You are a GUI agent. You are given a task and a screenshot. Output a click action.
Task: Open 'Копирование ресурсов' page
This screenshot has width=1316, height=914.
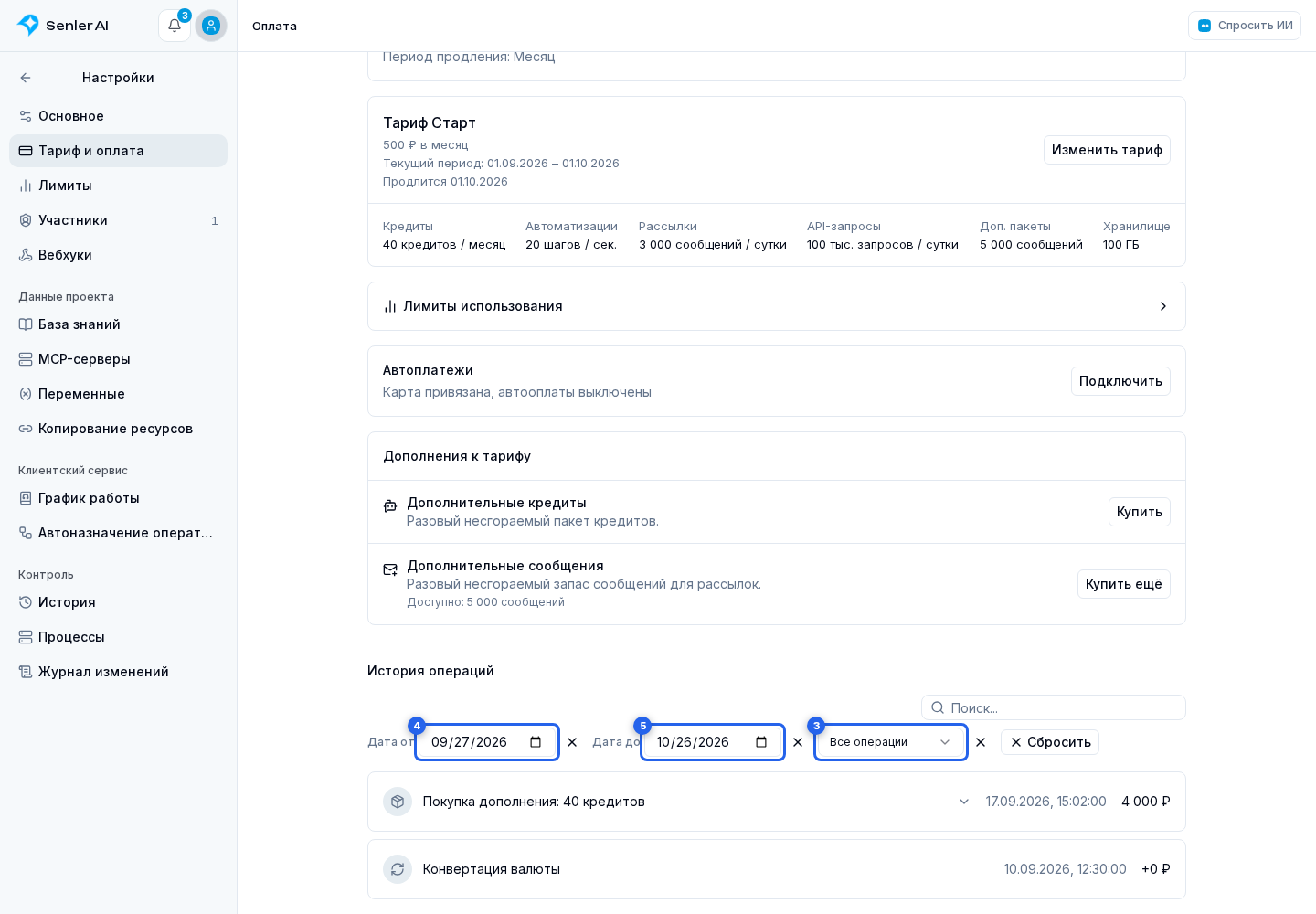click(x=118, y=429)
